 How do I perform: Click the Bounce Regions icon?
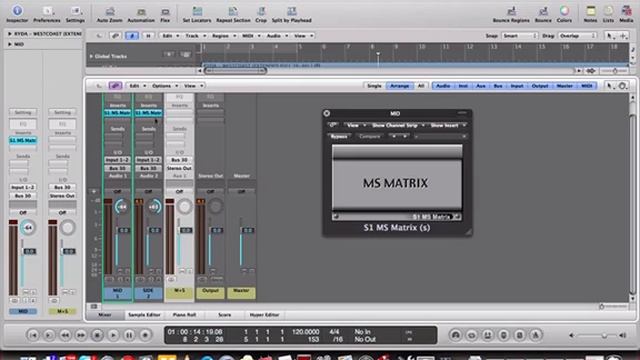coord(511,14)
